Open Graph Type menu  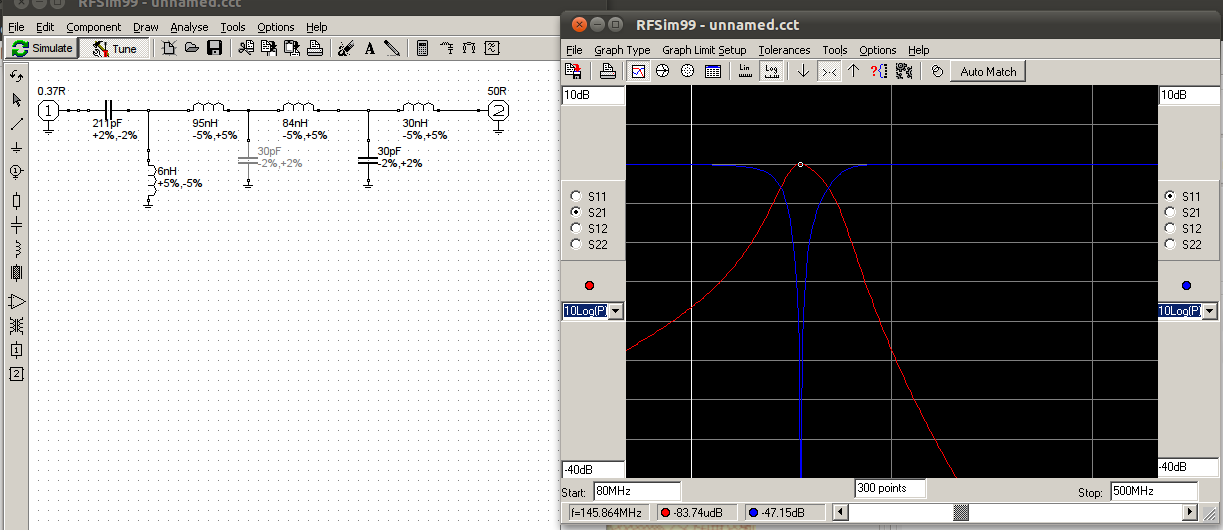(x=622, y=50)
